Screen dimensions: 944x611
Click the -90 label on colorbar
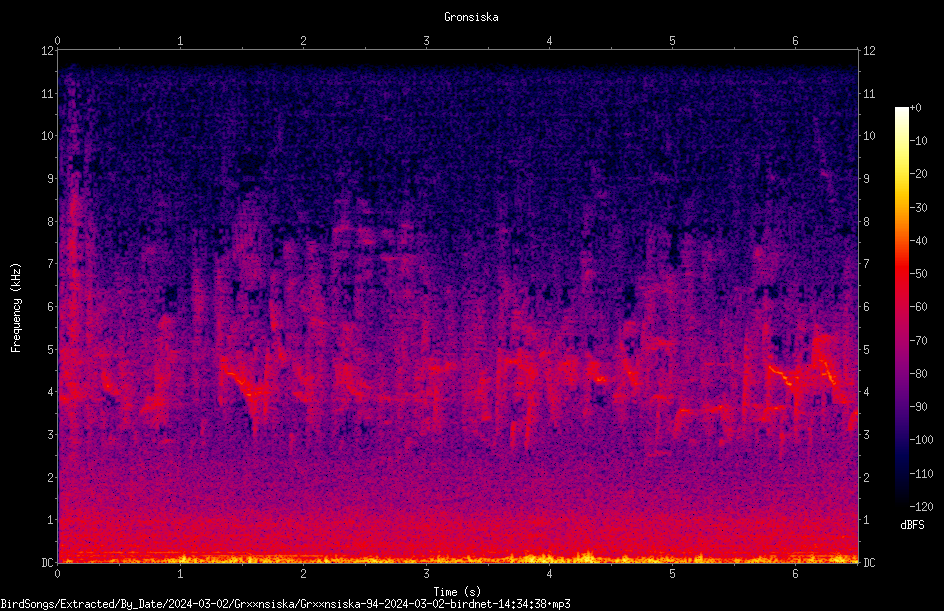pos(918,406)
